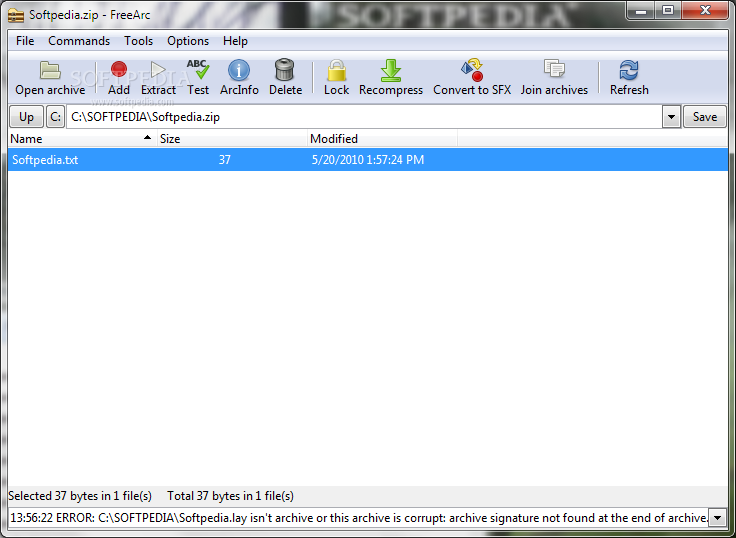The height and width of the screenshot is (538, 736).
Task: Open the Help menu
Action: pos(235,41)
